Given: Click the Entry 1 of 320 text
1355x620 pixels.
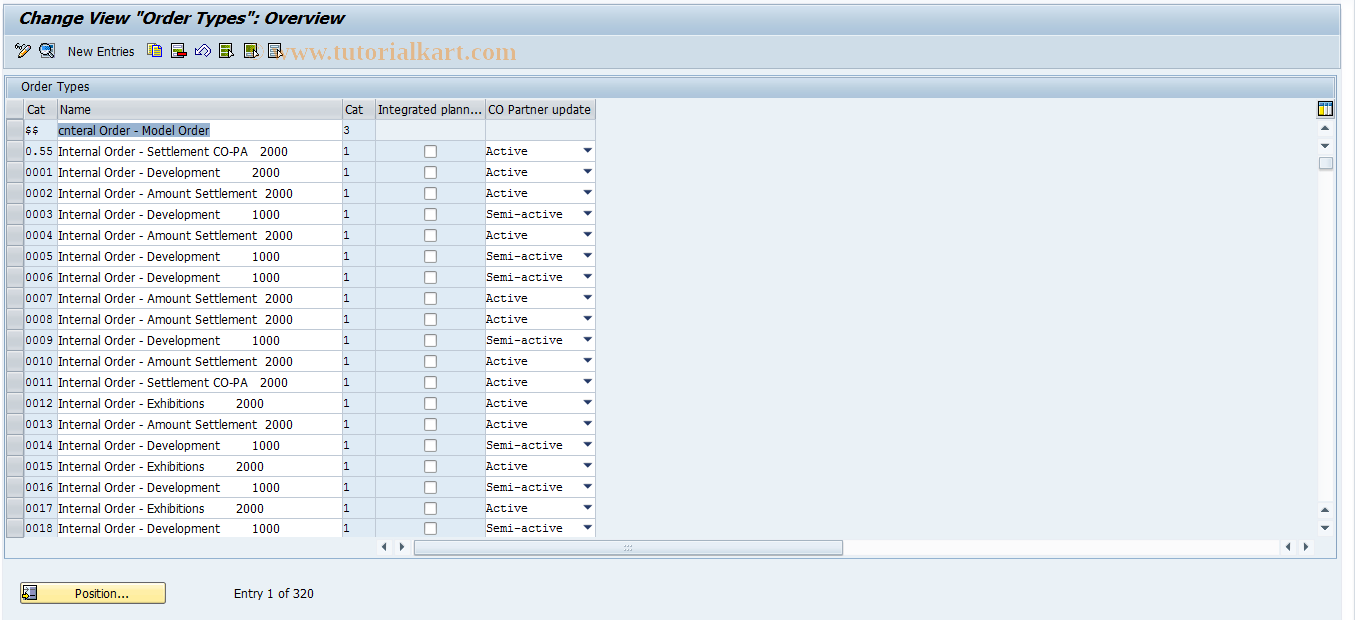Looking at the screenshot, I should [274, 594].
